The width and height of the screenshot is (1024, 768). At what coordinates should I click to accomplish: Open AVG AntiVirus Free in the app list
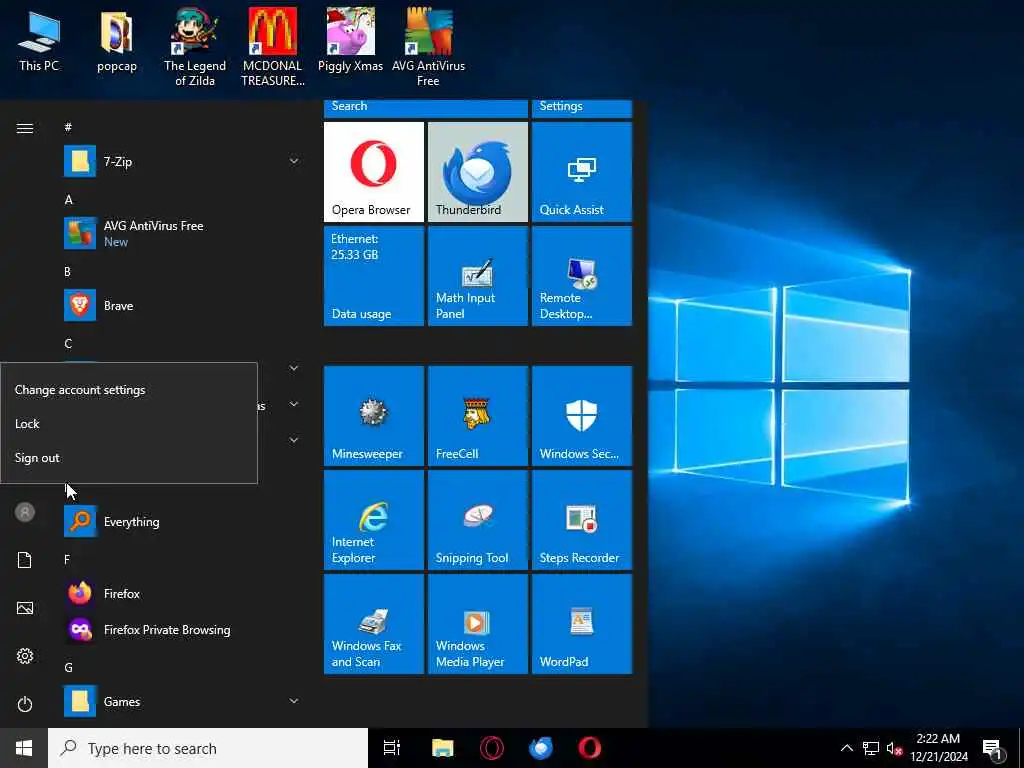pos(183,233)
